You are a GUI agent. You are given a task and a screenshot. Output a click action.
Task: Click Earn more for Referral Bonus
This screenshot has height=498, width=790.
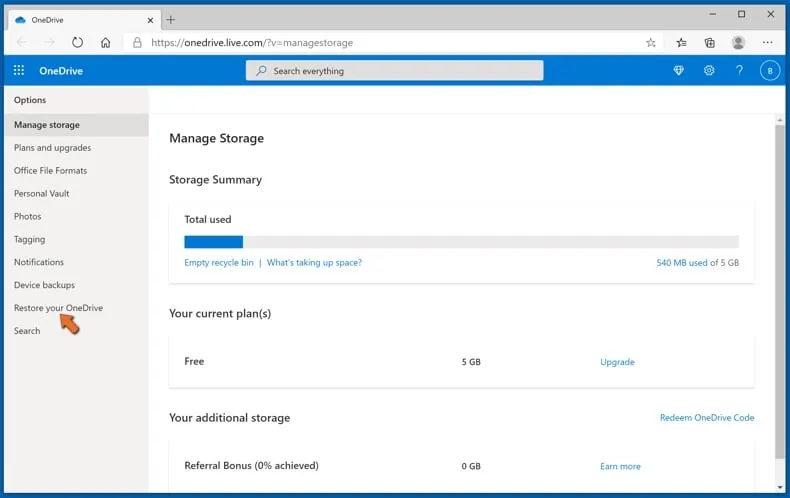620,466
